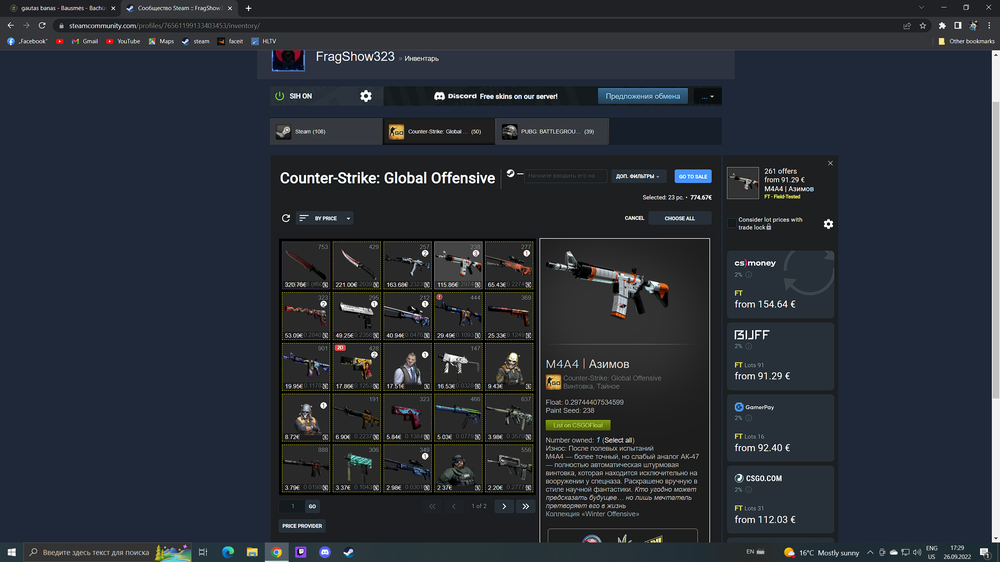Select the 320.76€ knife item thumbnail

(x=305, y=265)
